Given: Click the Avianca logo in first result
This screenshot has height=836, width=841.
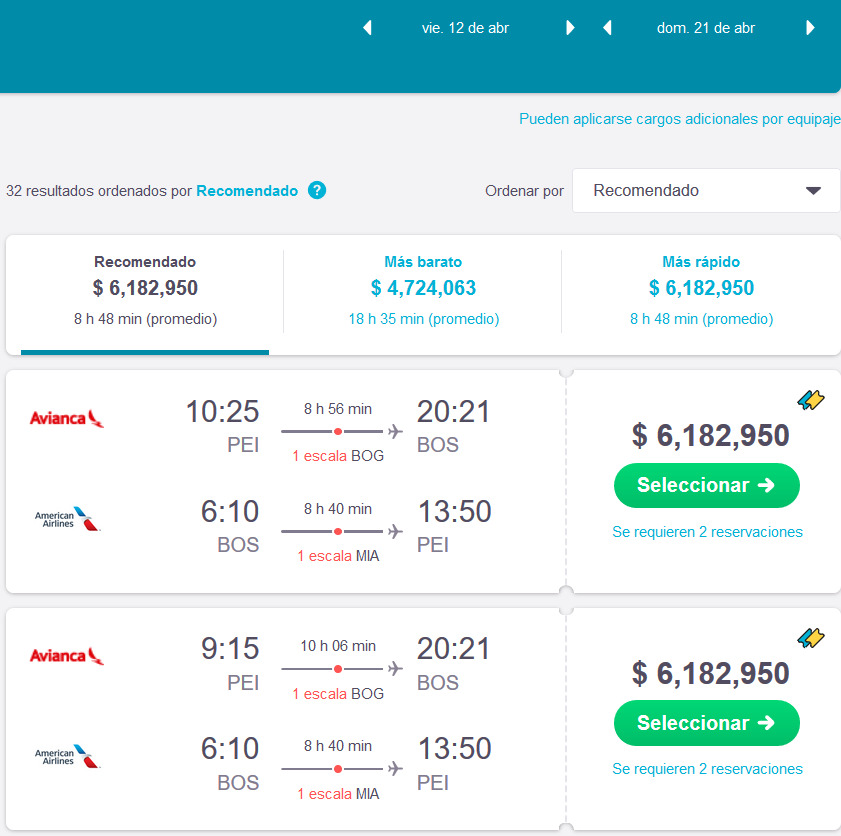Looking at the screenshot, I should click(x=67, y=418).
